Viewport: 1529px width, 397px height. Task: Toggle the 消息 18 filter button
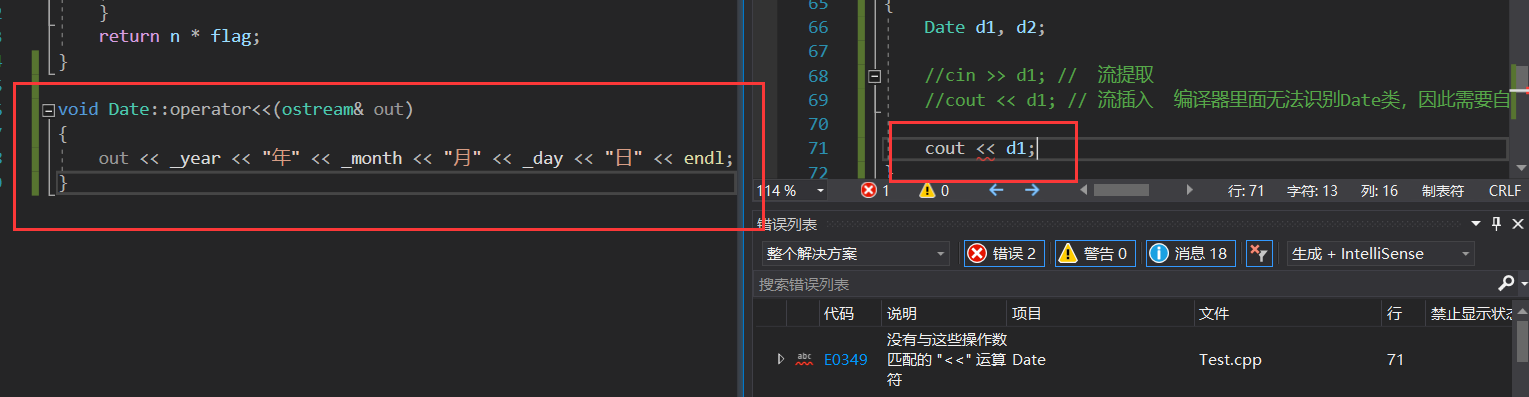[1190, 254]
